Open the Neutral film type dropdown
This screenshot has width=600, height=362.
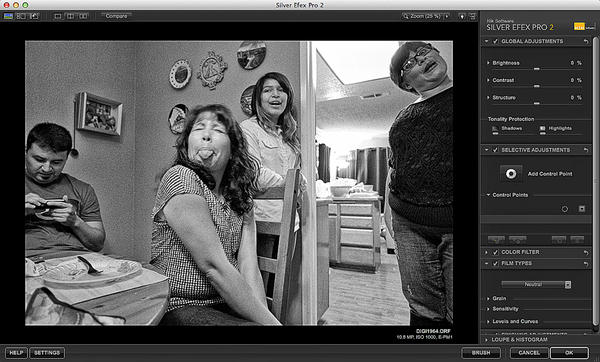pos(536,284)
